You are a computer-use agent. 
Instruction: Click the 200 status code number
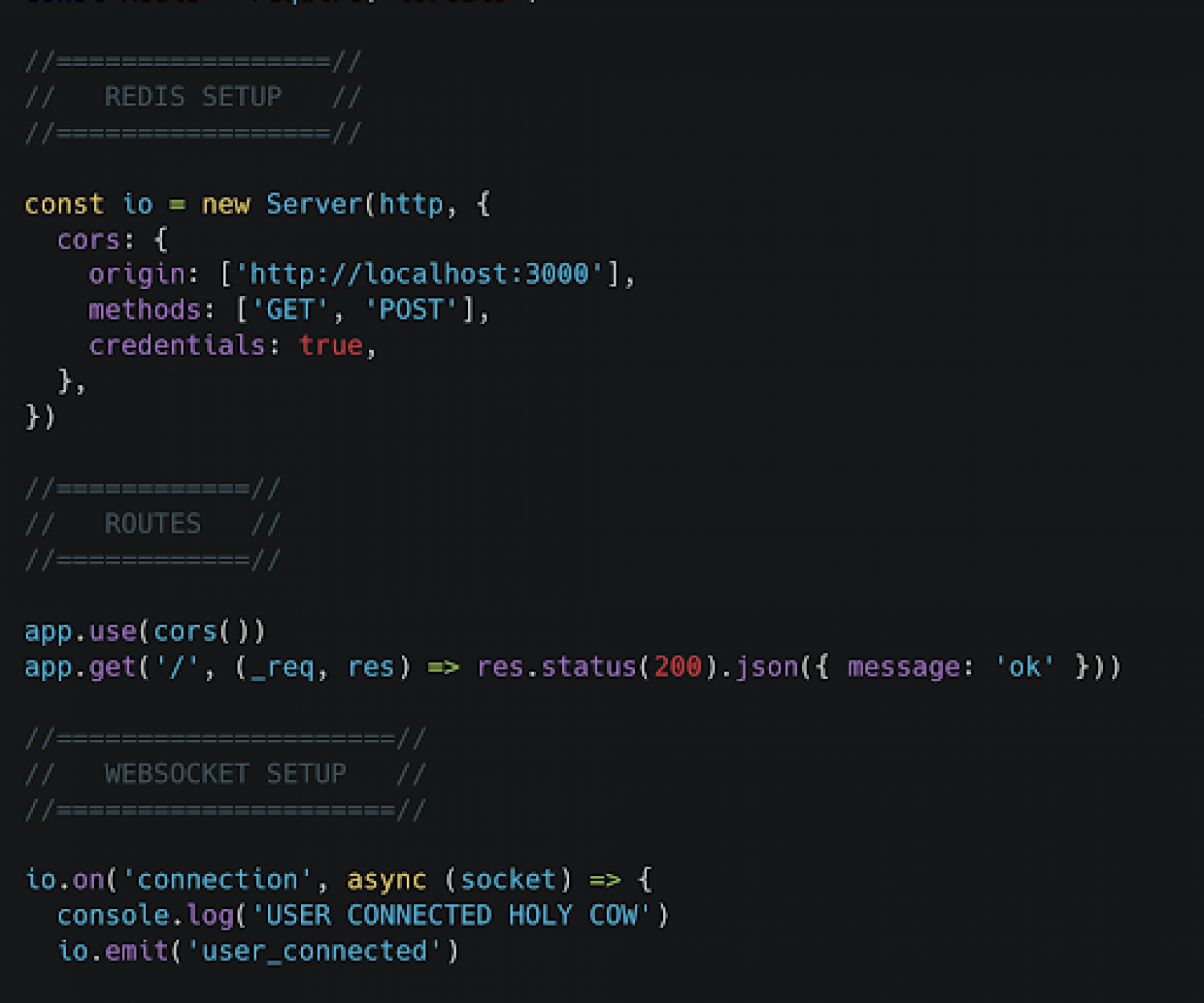tap(677, 667)
